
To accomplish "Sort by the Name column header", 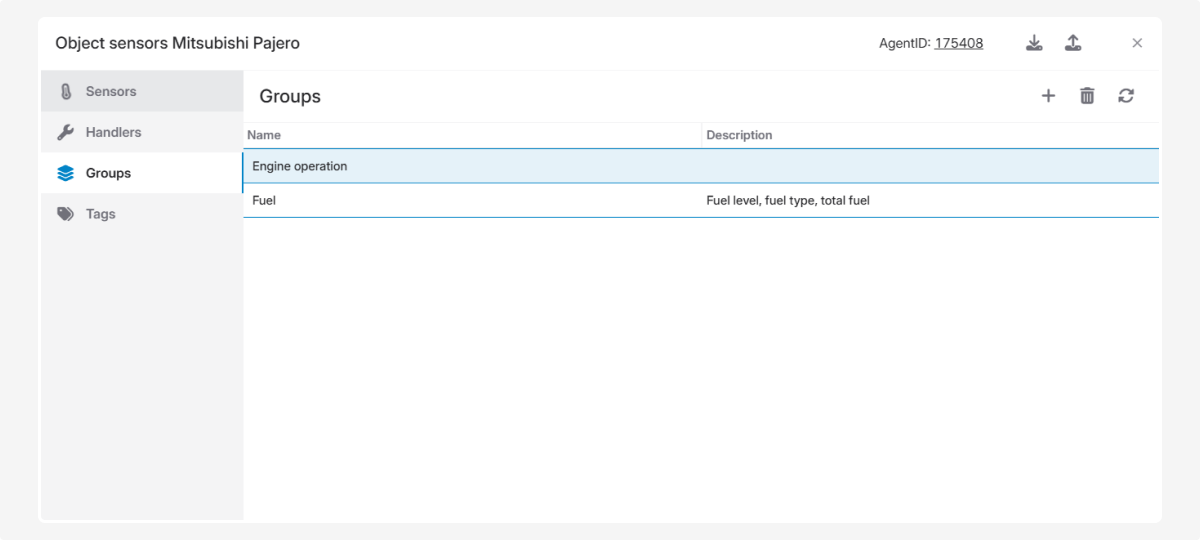I will (x=264, y=135).
